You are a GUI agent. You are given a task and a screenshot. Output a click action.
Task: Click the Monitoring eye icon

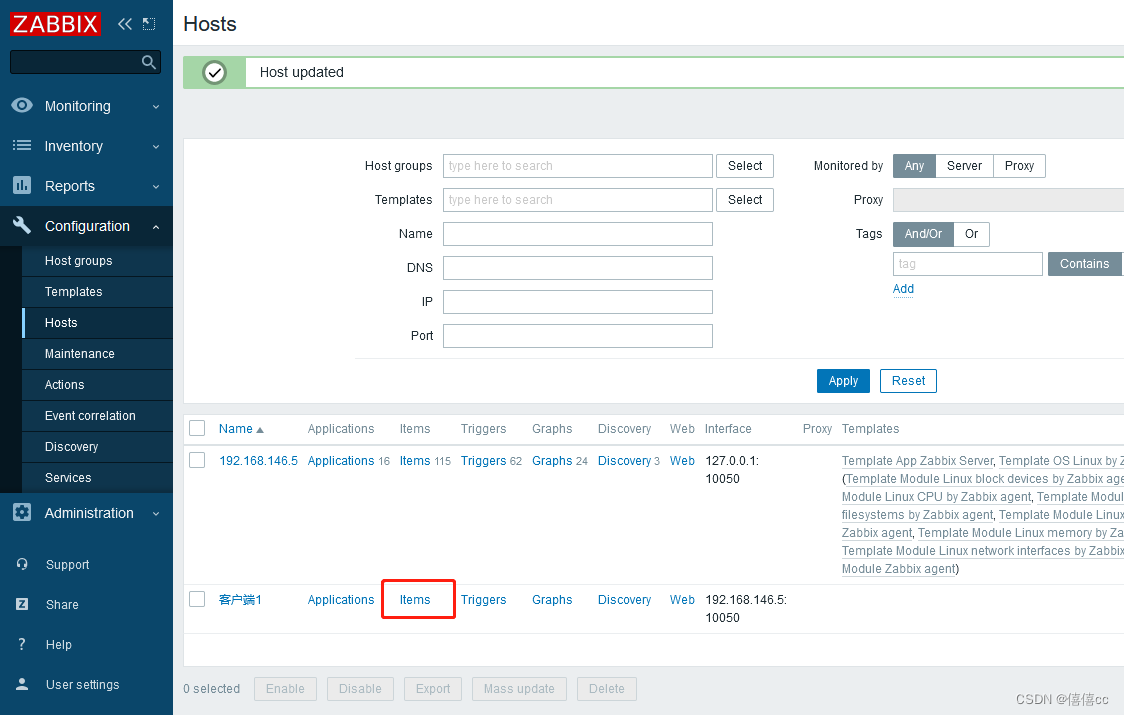pos(22,105)
